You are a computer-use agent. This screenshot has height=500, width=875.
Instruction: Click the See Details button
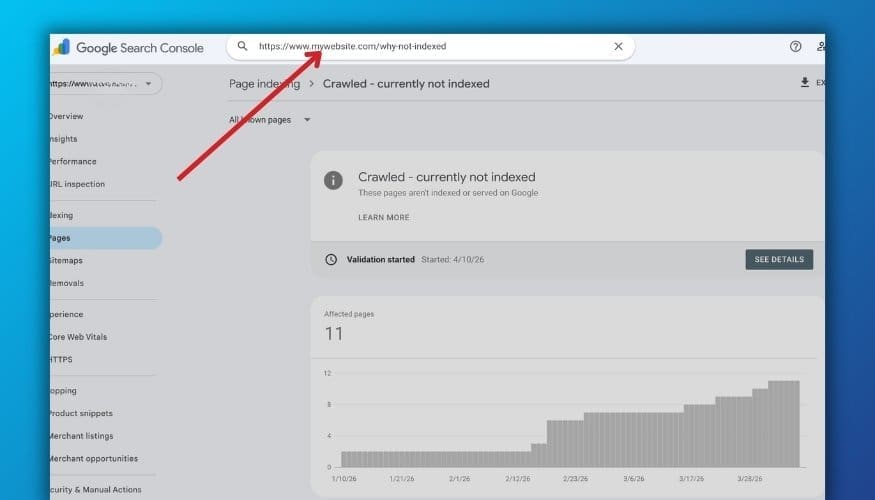click(779, 259)
